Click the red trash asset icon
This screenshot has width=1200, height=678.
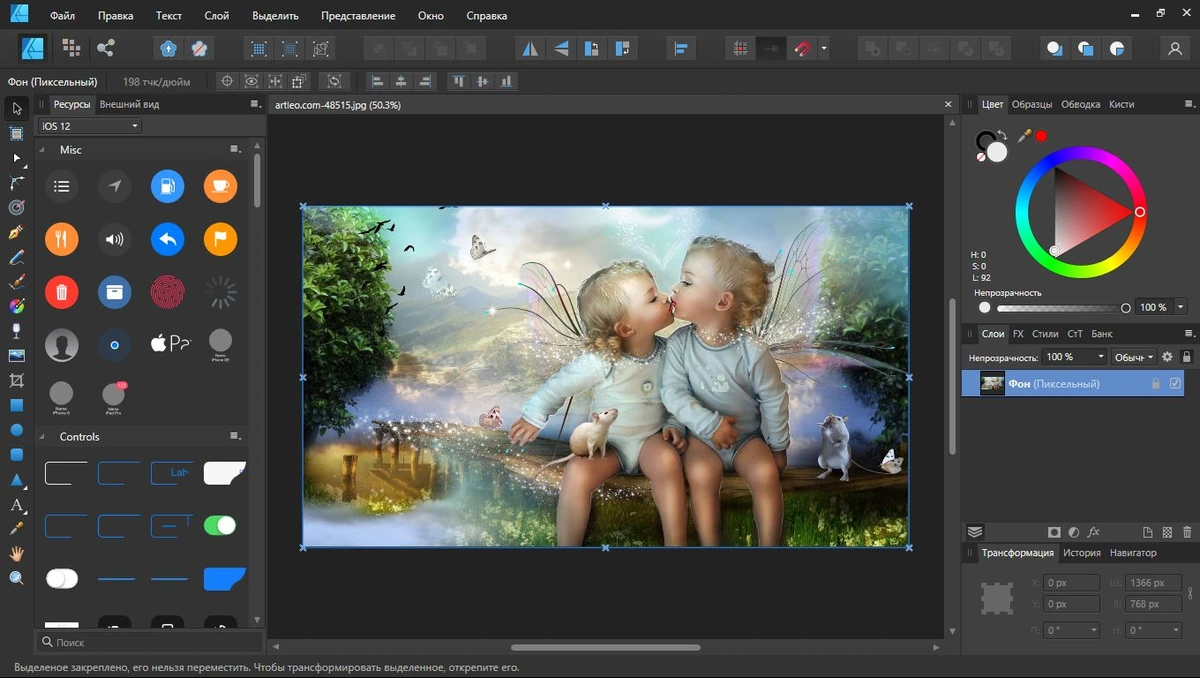(x=61, y=292)
